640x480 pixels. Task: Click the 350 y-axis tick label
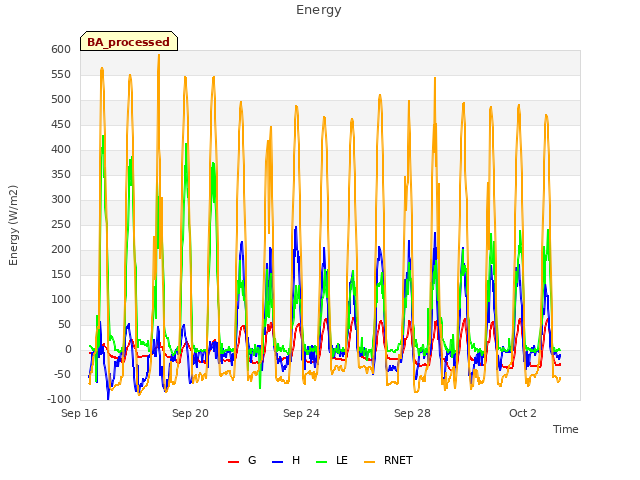point(61,175)
